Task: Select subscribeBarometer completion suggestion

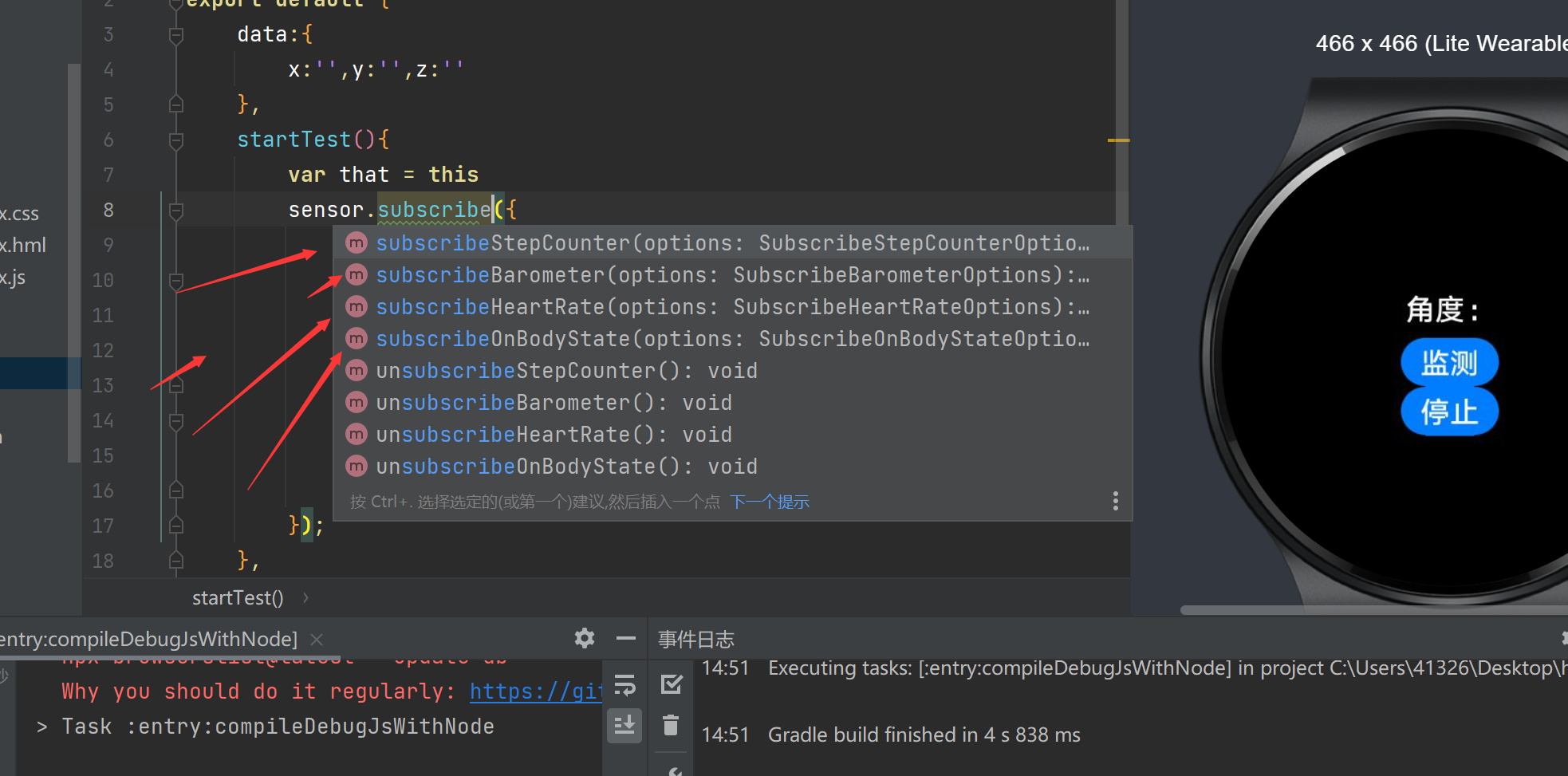Action: point(732,275)
